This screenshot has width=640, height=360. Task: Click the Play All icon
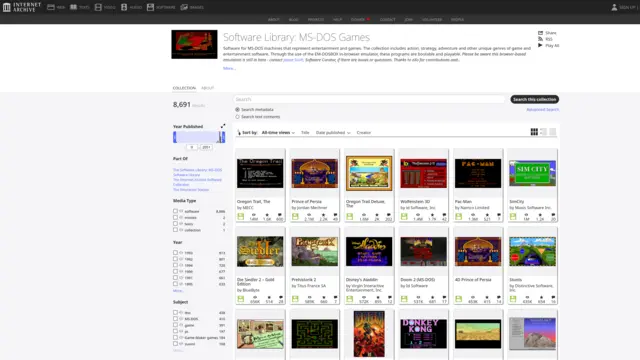click(540, 45)
